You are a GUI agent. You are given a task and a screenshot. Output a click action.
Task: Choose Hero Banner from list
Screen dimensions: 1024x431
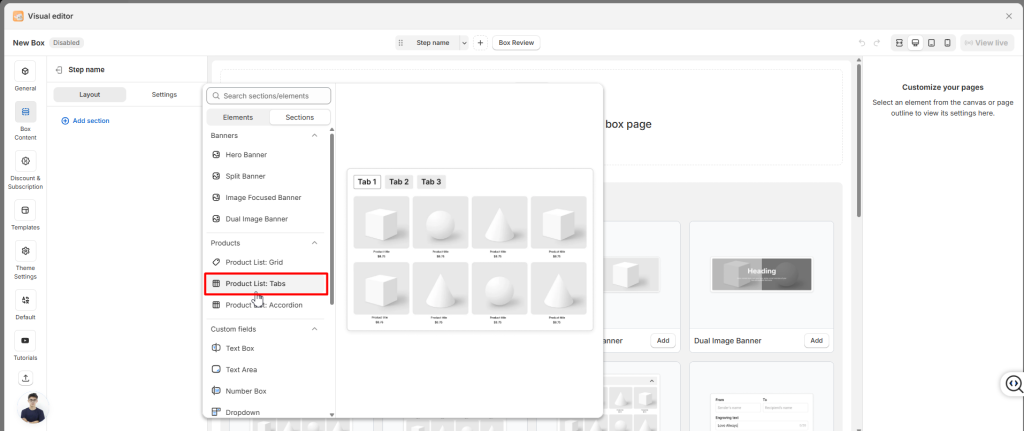246,155
